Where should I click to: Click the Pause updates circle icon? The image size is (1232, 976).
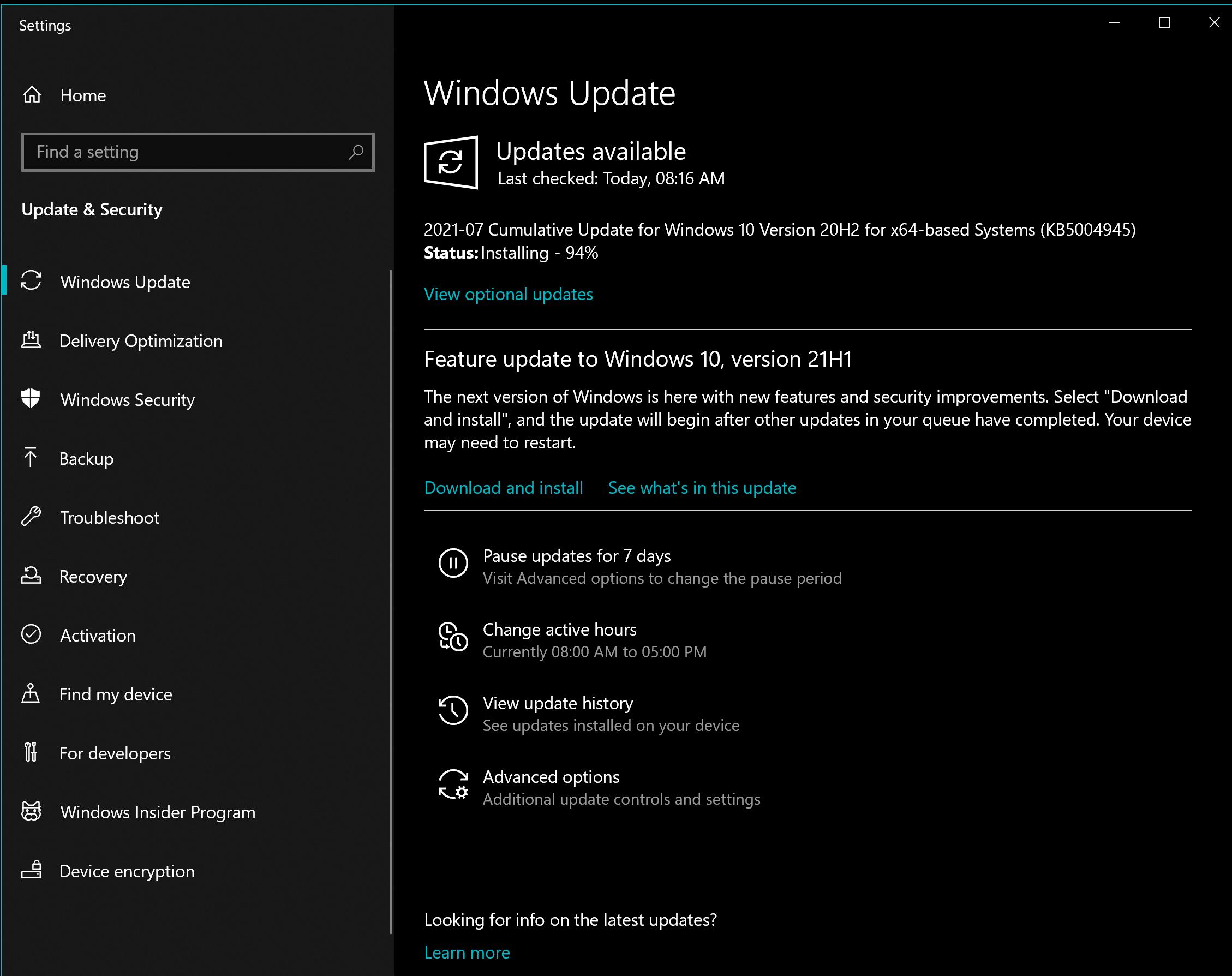point(452,564)
